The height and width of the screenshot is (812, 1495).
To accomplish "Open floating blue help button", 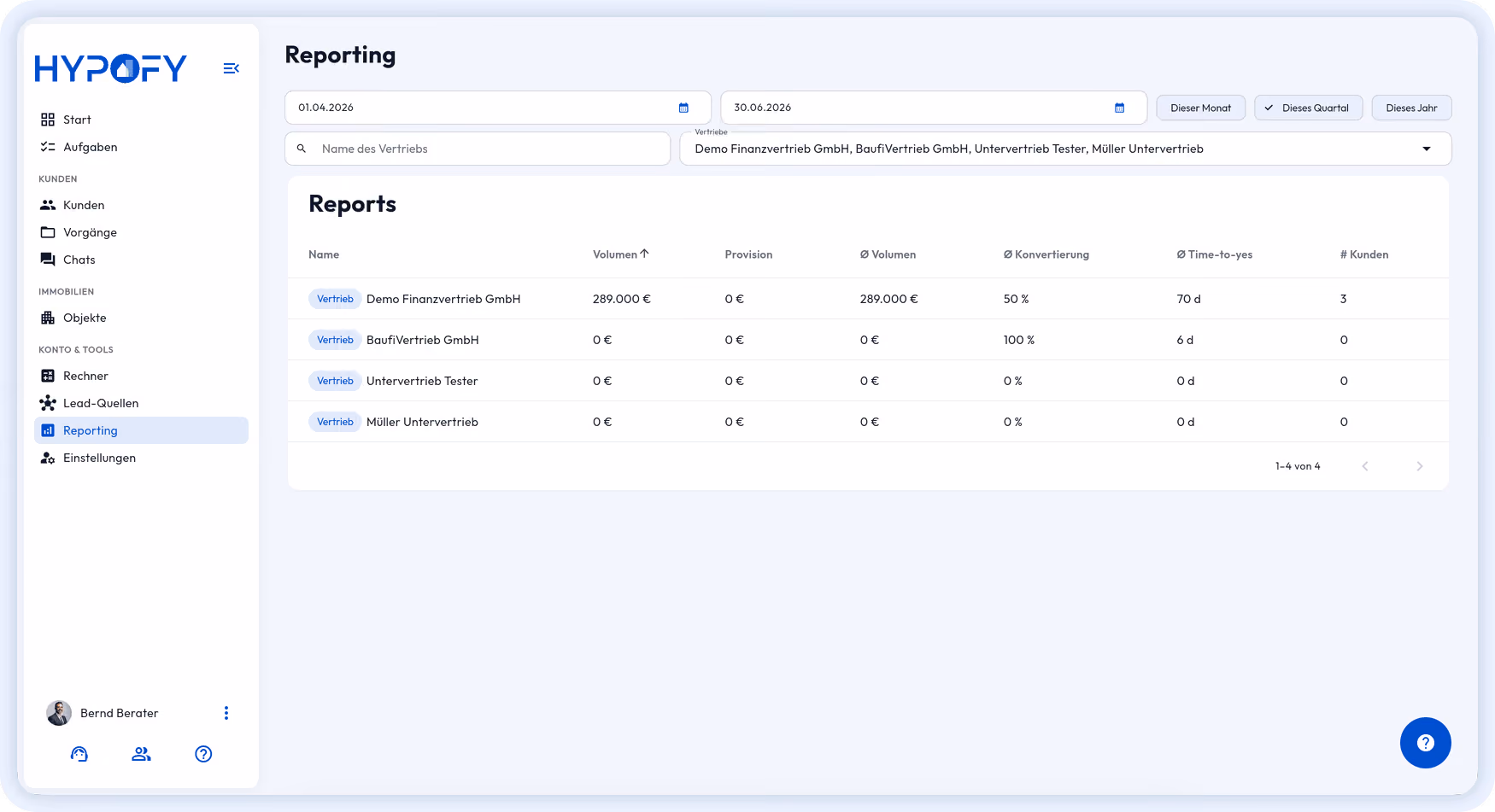I will click(x=1426, y=743).
